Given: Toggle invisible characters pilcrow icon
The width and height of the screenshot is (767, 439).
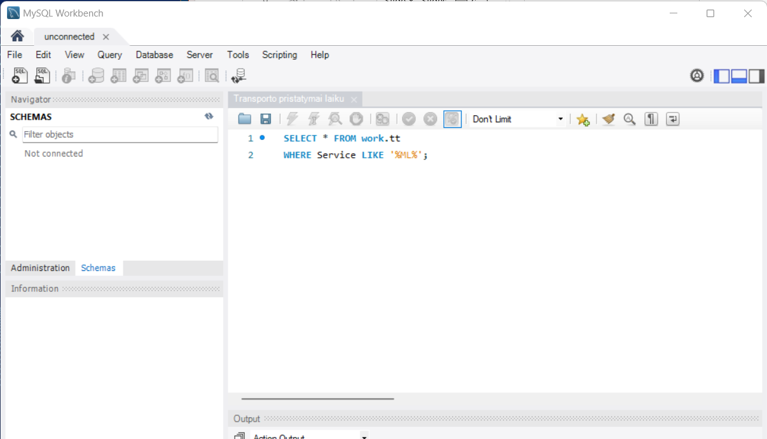Looking at the screenshot, I should click(x=651, y=119).
